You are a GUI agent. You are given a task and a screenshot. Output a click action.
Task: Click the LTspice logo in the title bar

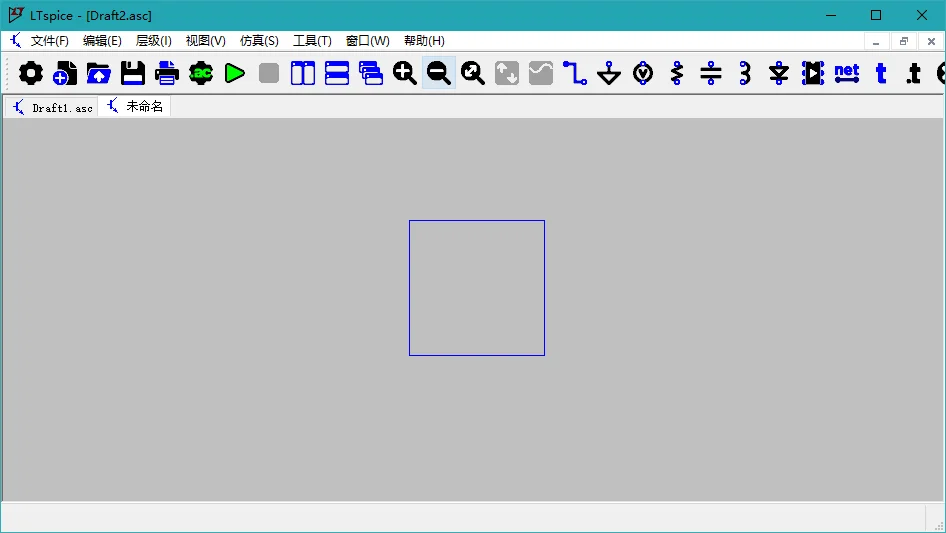coord(16,15)
